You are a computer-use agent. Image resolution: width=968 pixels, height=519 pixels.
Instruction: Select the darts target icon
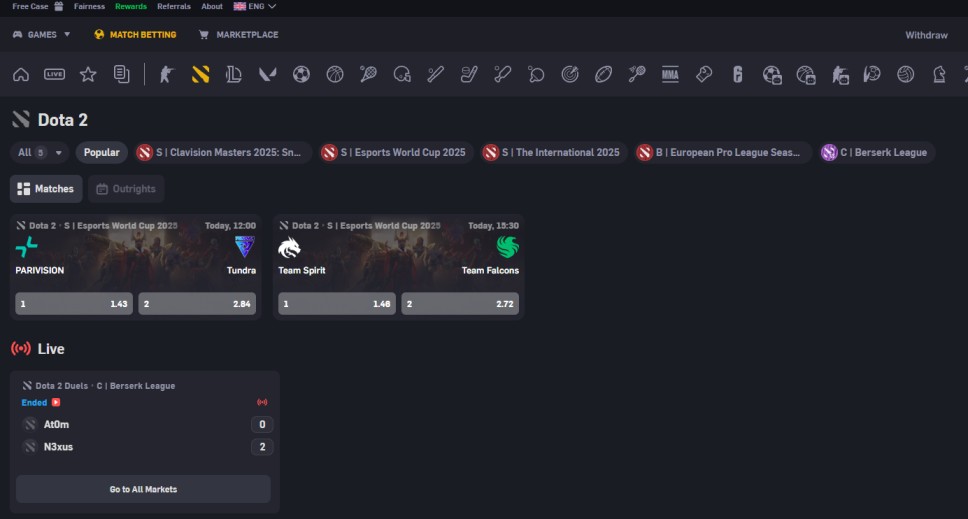click(570, 75)
